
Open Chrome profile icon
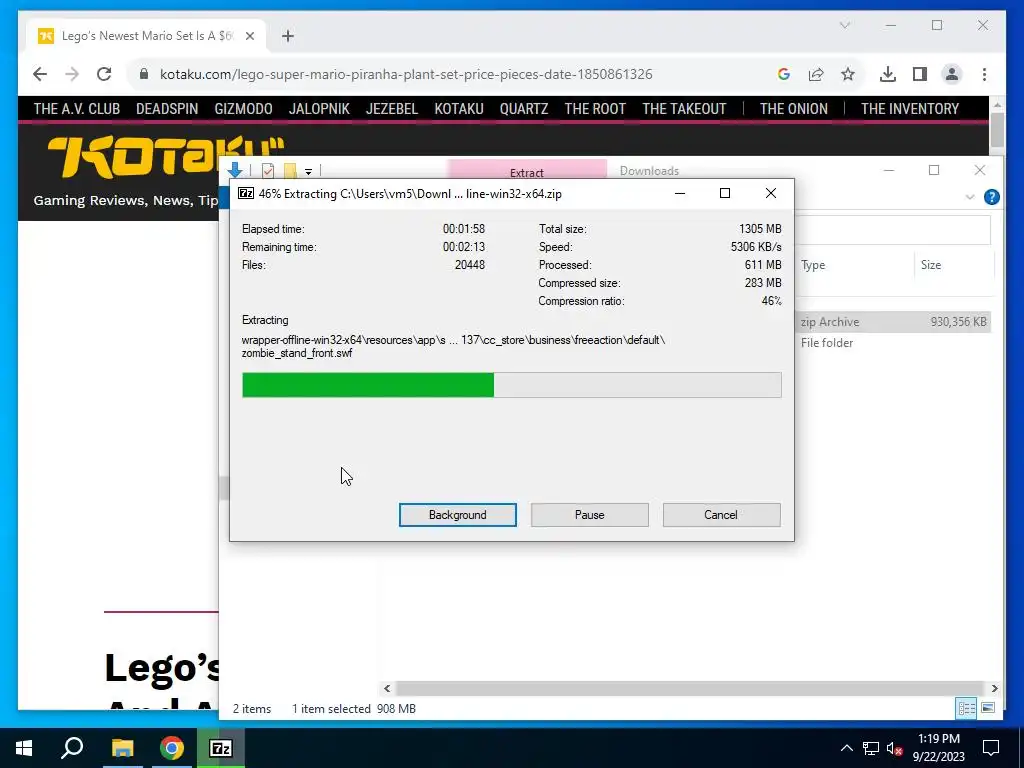[952, 74]
